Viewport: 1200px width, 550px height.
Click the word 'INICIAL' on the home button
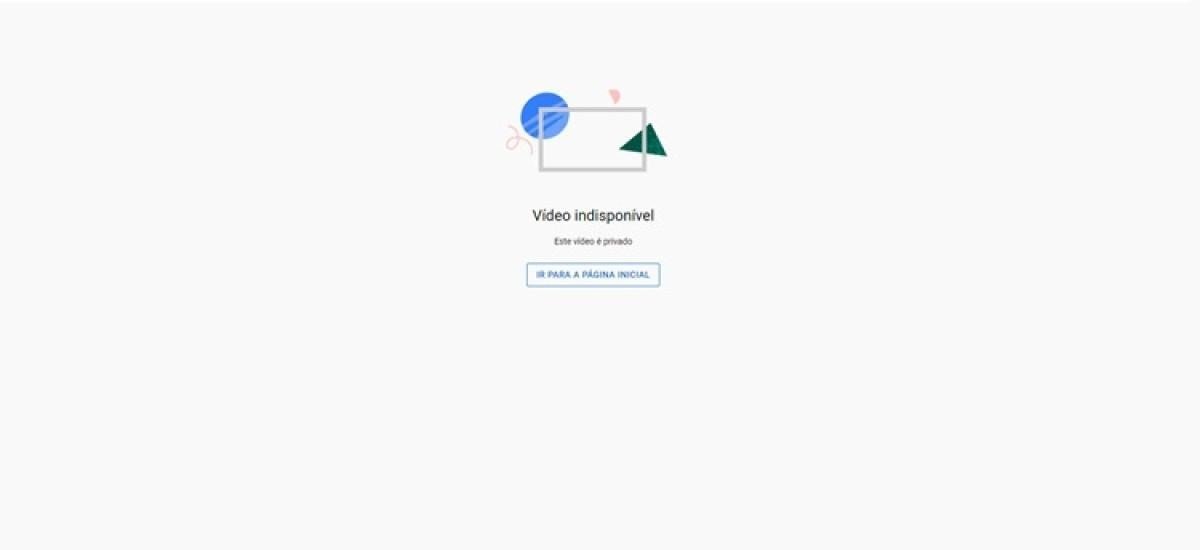click(x=634, y=275)
